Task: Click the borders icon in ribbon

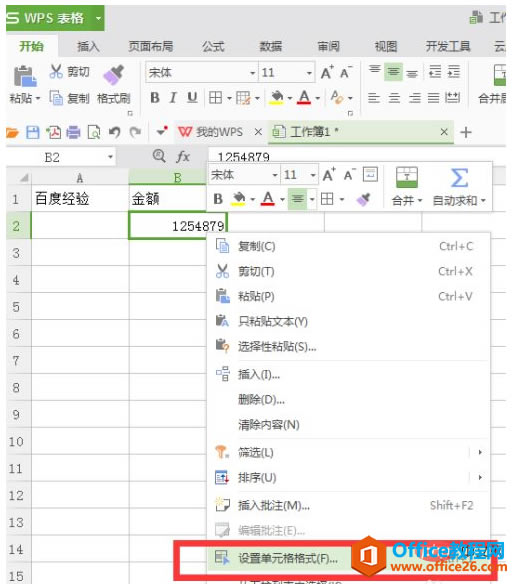Action: tap(215, 98)
